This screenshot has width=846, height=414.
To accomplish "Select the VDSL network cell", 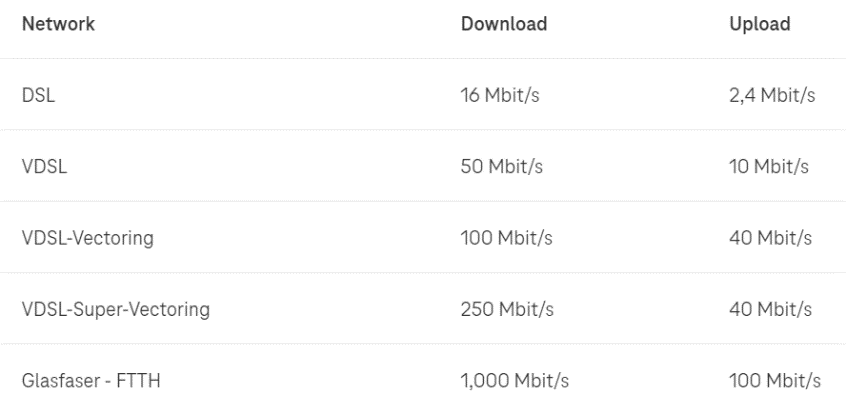I will [x=44, y=167].
